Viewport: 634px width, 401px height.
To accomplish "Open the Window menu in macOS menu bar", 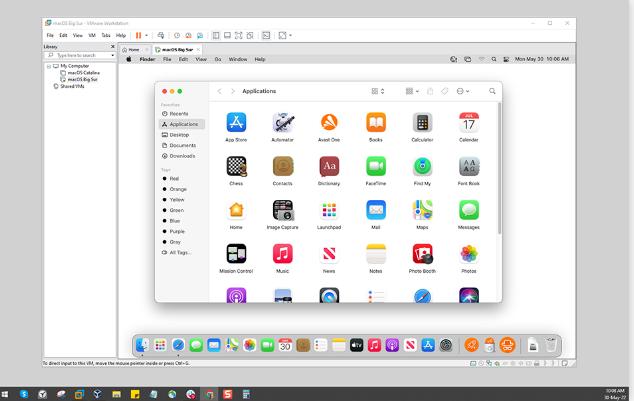I will click(238, 59).
